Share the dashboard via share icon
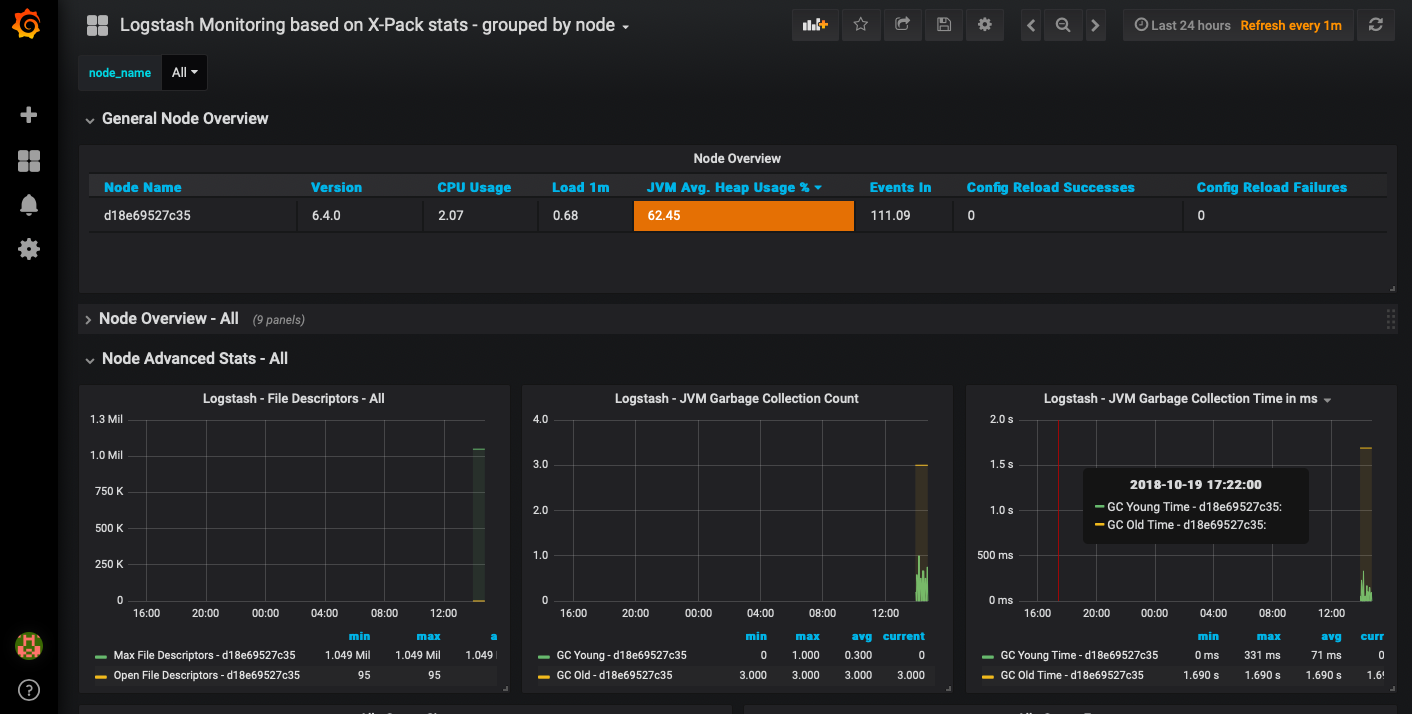 (x=902, y=25)
